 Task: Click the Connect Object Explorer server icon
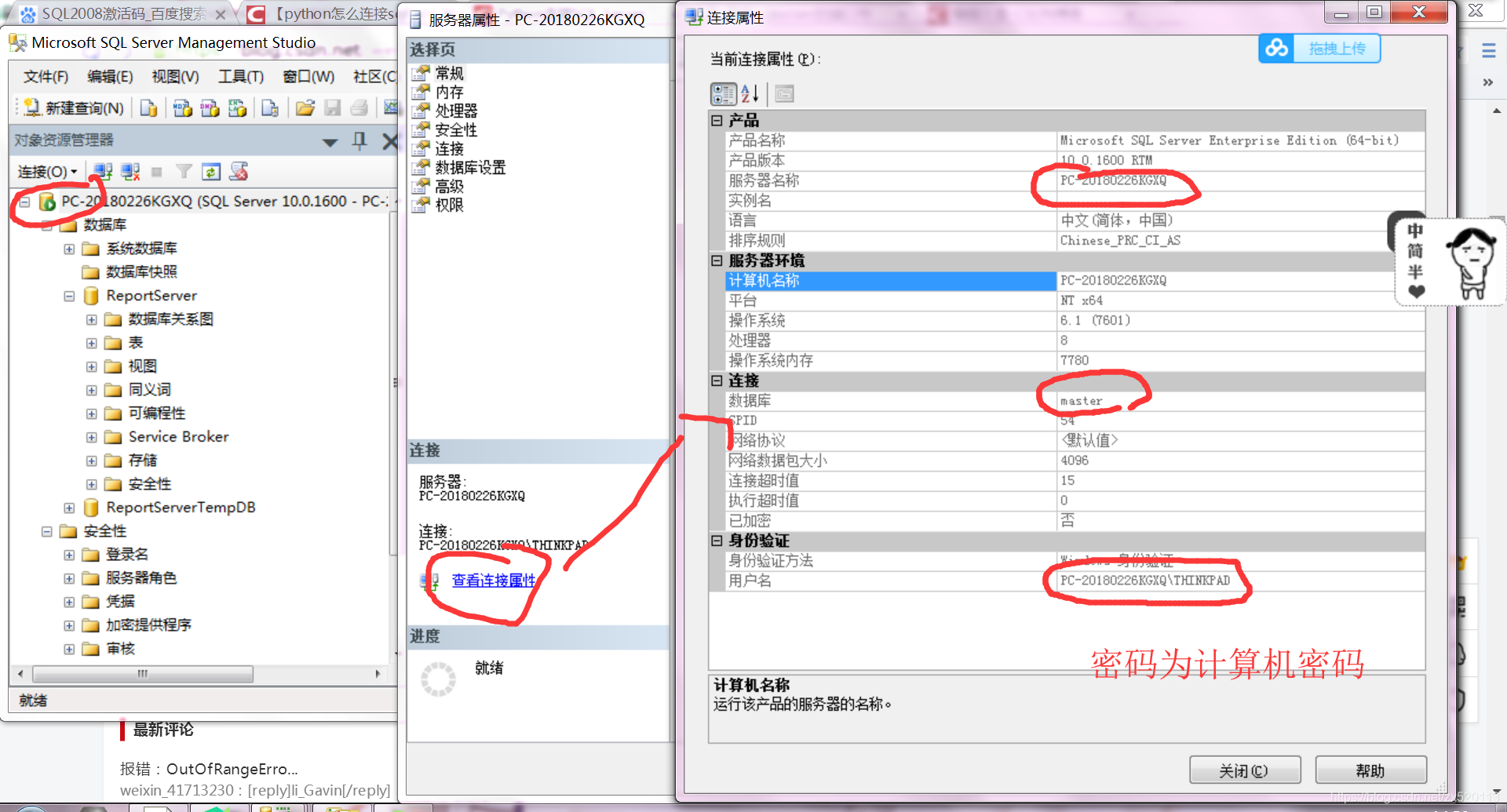pyautogui.click(x=101, y=171)
